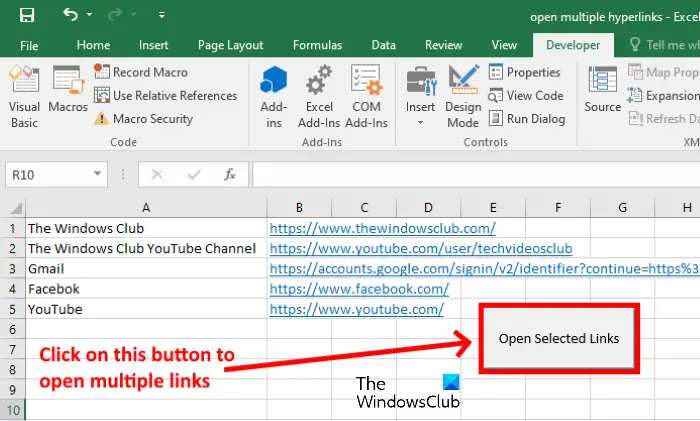The height and width of the screenshot is (421, 700).
Task: Select column B header
Action: click(299, 208)
